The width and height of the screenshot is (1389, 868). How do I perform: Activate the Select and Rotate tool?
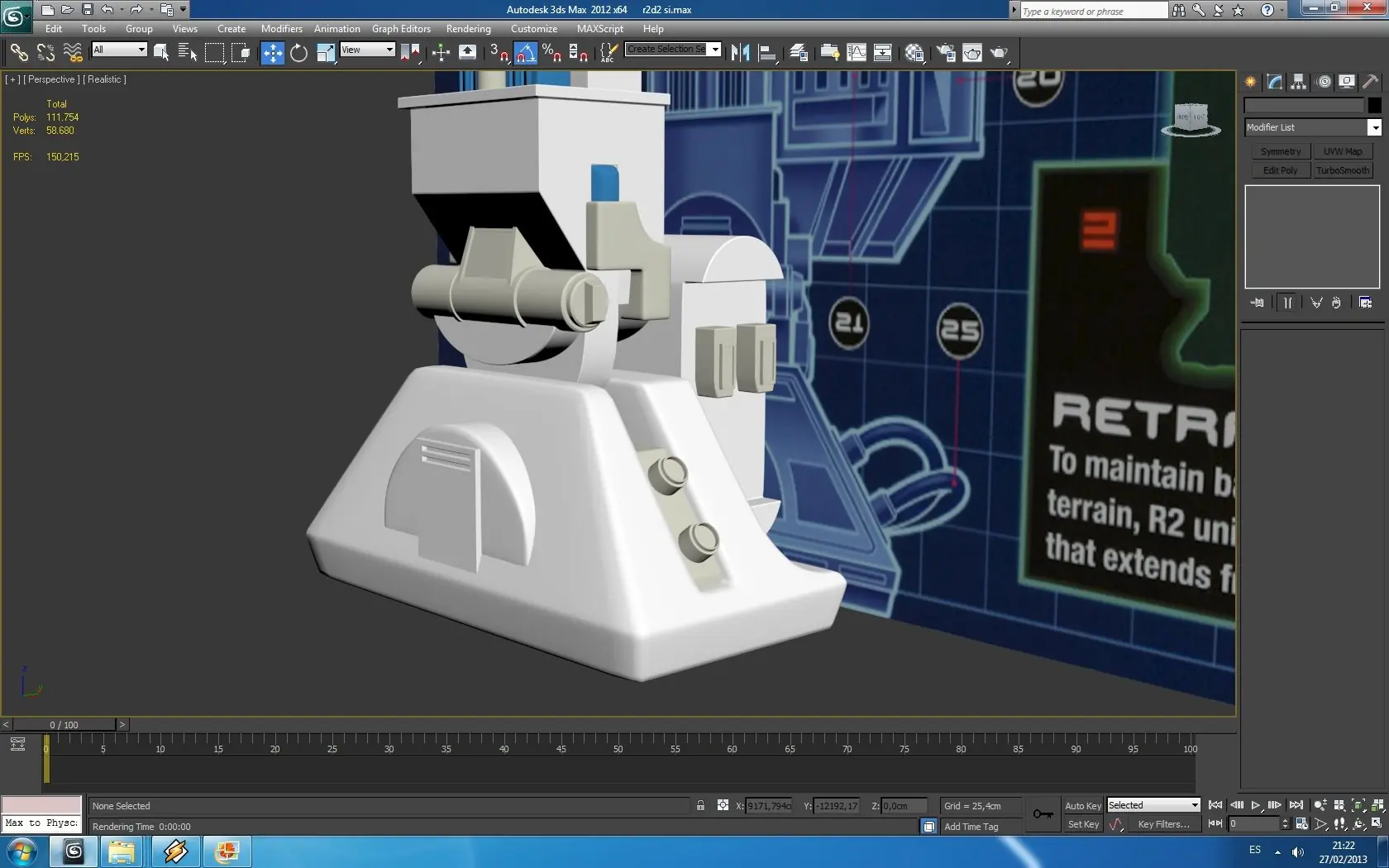(298, 53)
